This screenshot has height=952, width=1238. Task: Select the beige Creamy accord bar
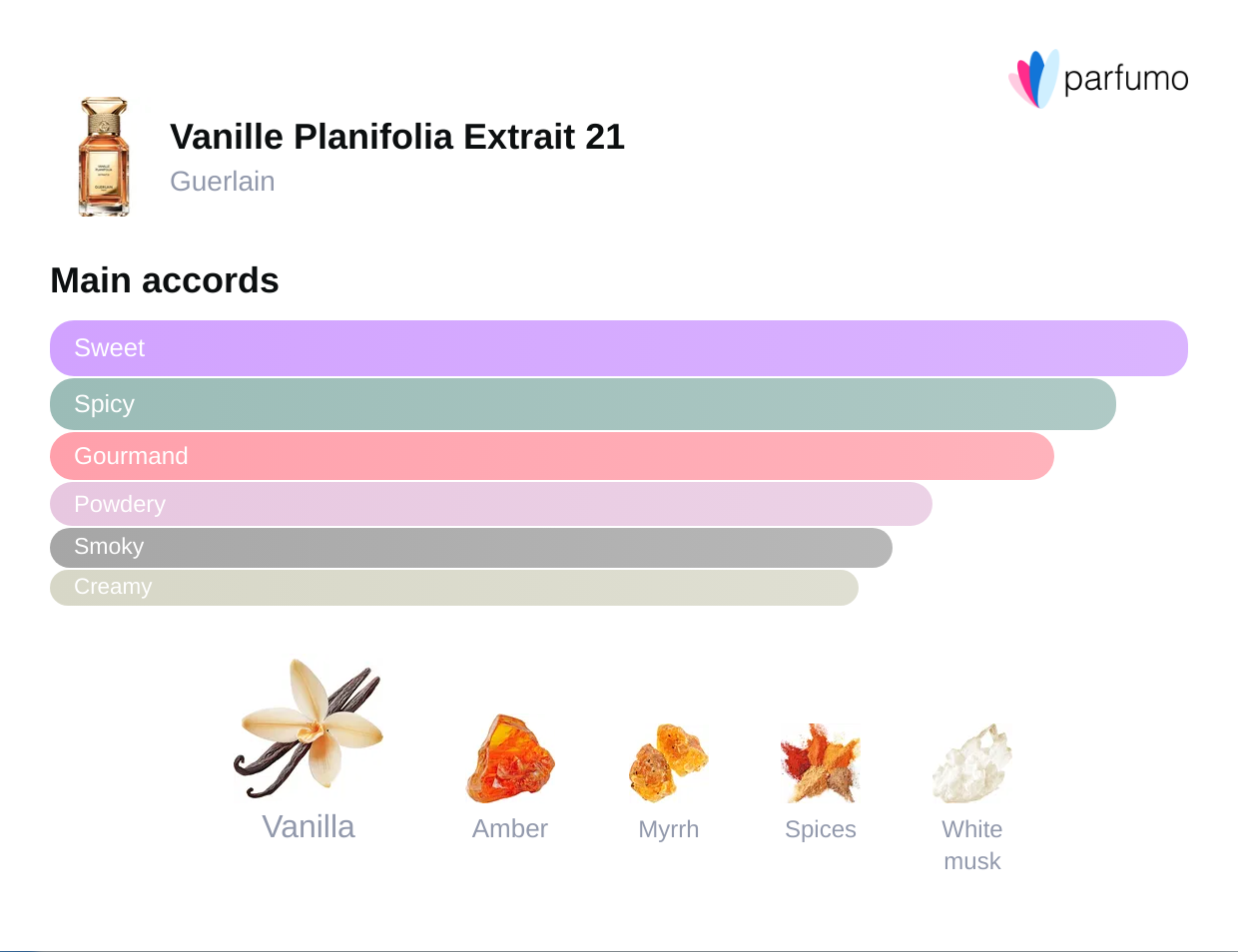(x=454, y=587)
